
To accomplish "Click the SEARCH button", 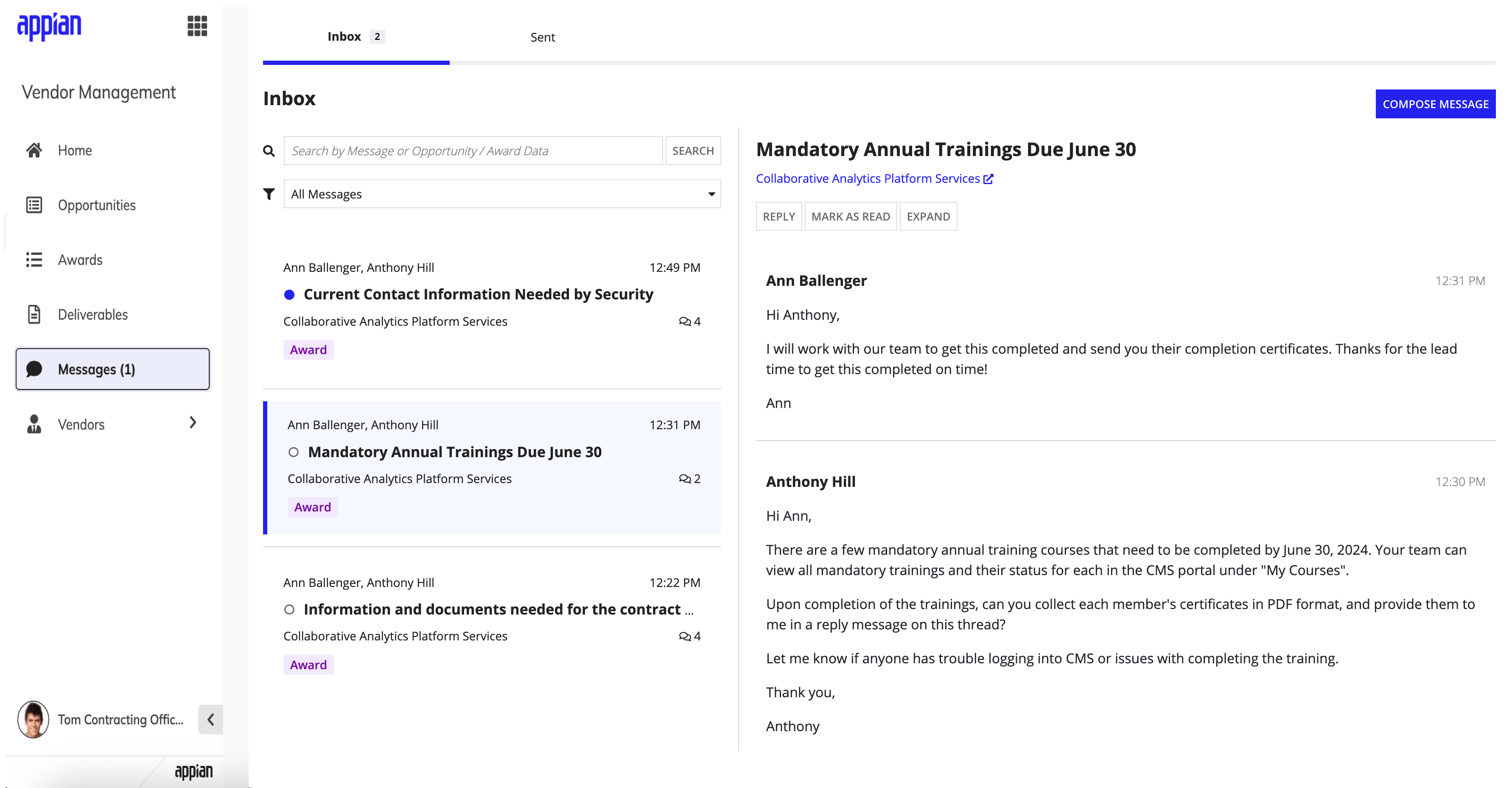I will coord(693,151).
